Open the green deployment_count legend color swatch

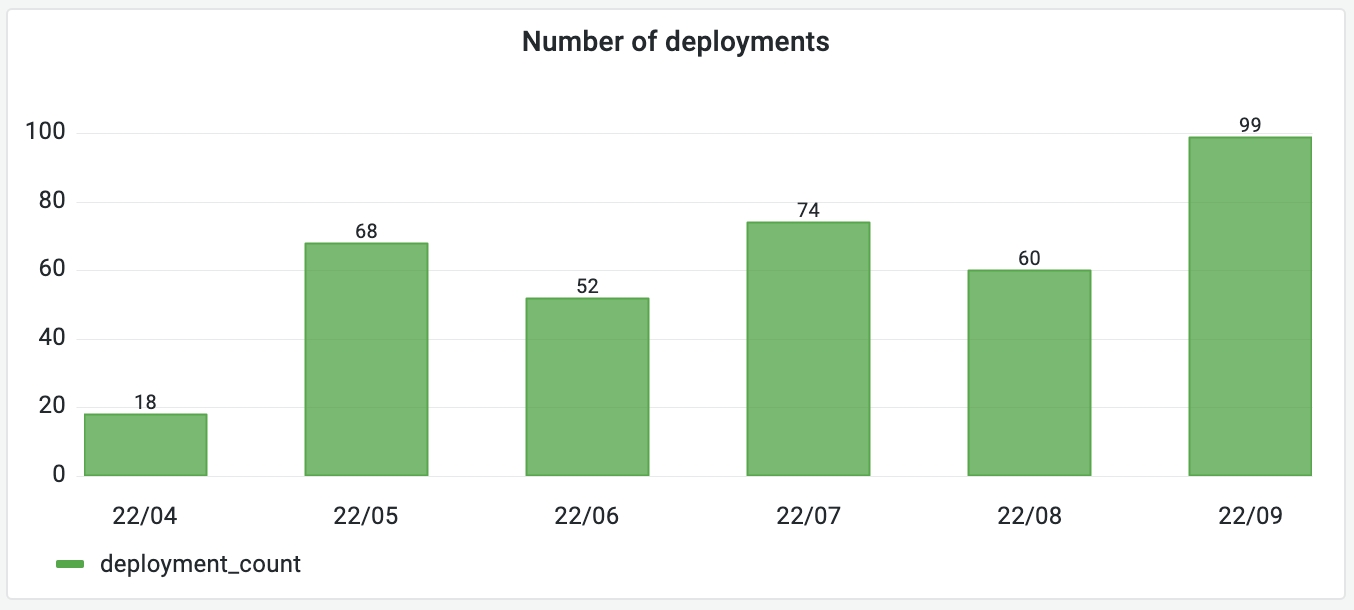click(70, 565)
